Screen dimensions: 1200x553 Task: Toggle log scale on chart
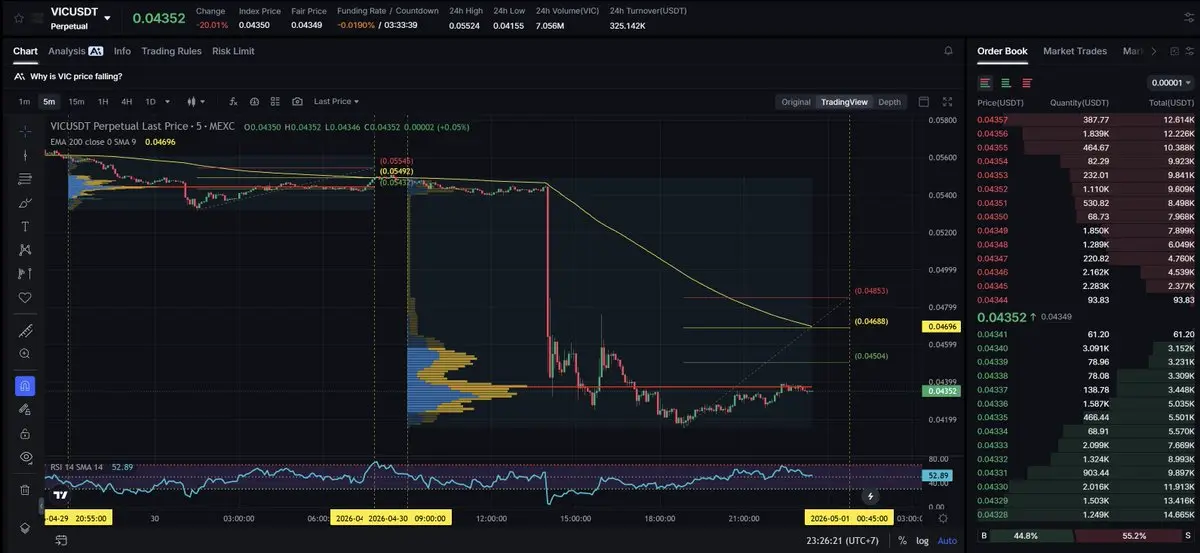coord(922,540)
